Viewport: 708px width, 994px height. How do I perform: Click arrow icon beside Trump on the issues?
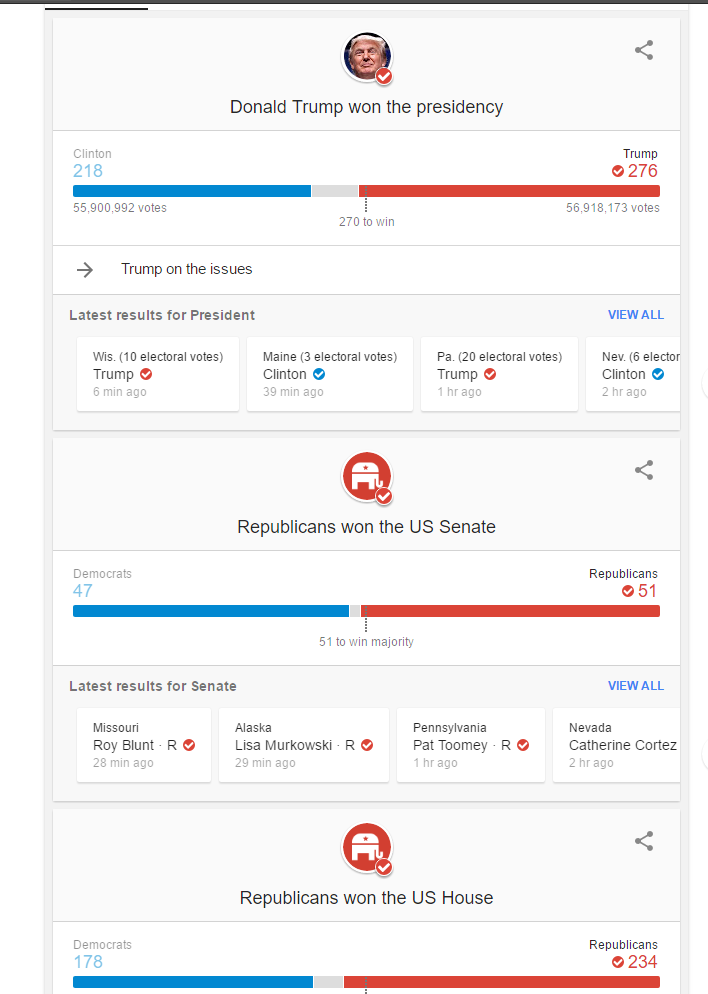point(85,269)
